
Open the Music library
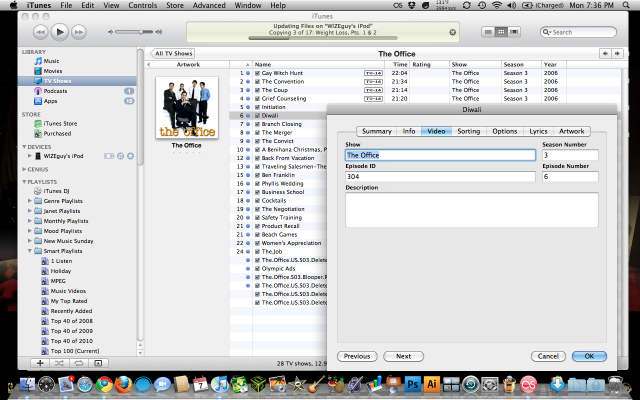pos(51,61)
